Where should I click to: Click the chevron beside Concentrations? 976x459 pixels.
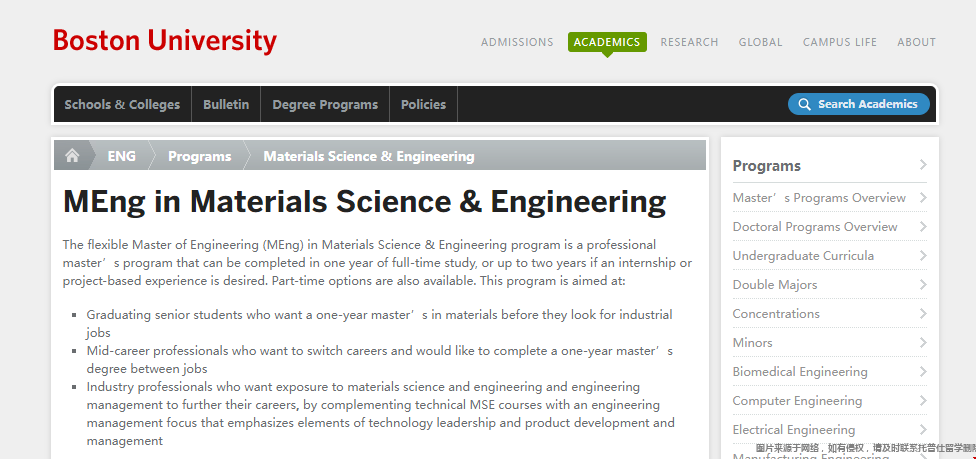point(922,313)
